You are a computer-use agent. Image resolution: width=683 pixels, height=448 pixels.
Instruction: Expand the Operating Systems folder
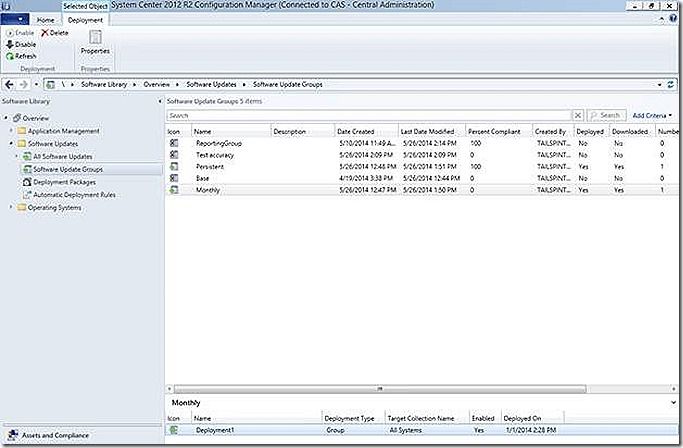[11, 207]
